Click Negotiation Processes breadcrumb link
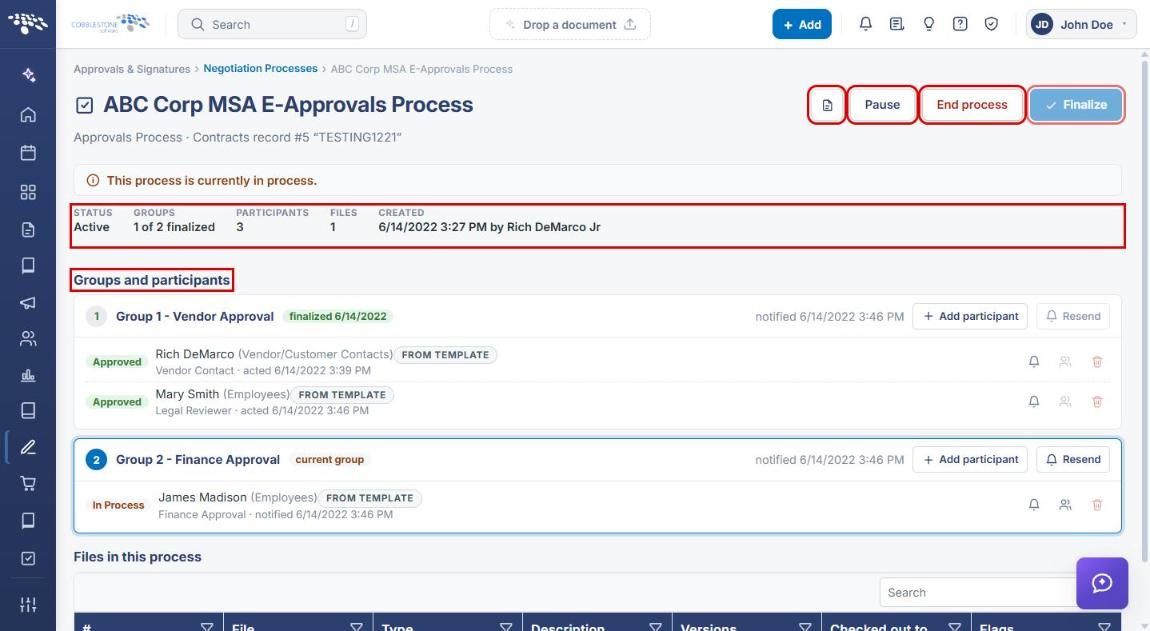The image size is (1150, 631). [260, 68]
